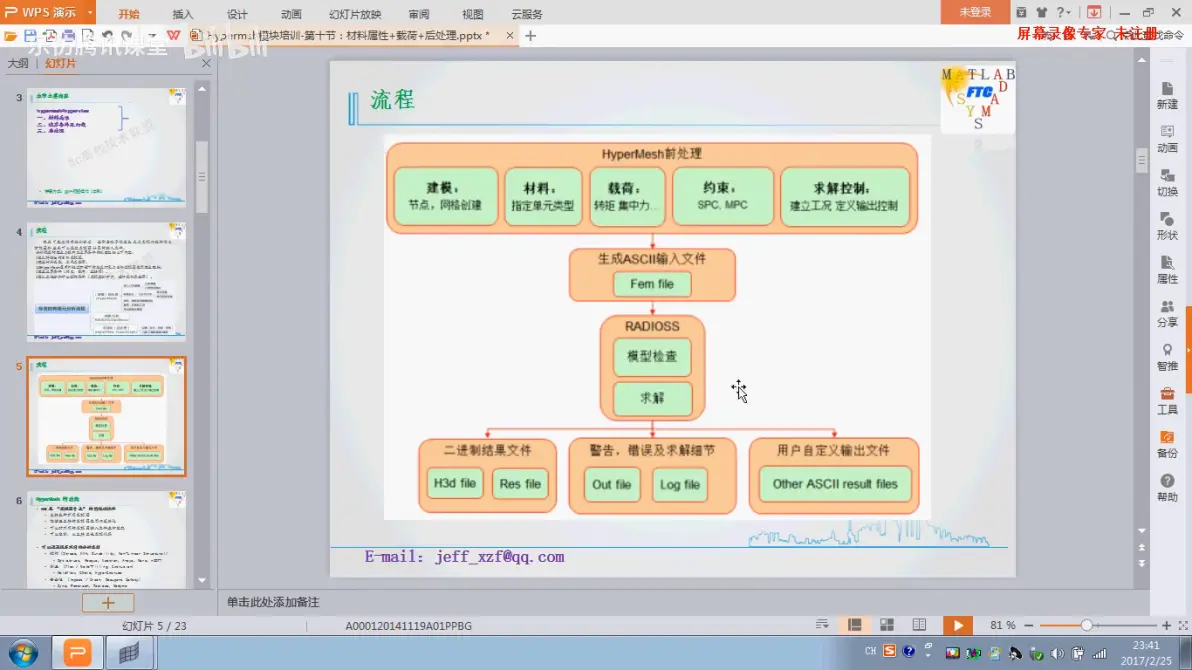Open the 设计 ribbon tab
The image size is (1192, 670).
237,14
